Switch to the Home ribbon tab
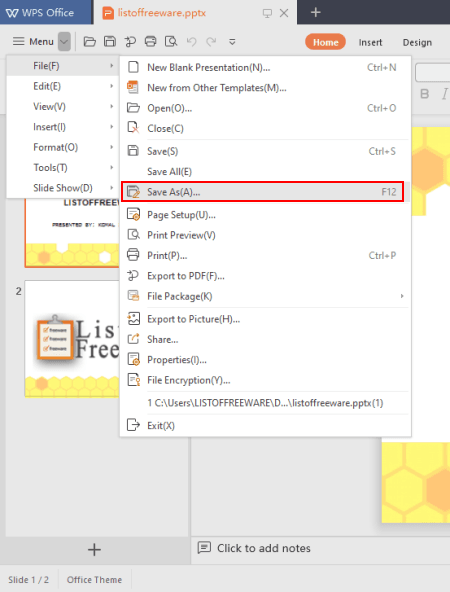The height and width of the screenshot is (592, 450). pyautogui.click(x=325, y=42)
